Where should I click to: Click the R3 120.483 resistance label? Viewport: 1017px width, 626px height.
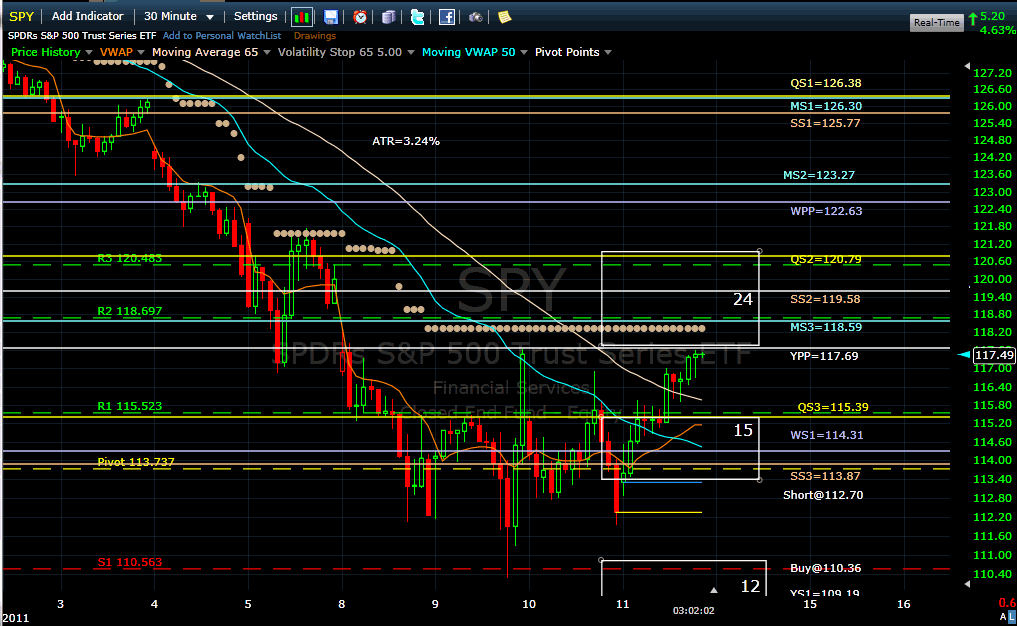[130, 258]
